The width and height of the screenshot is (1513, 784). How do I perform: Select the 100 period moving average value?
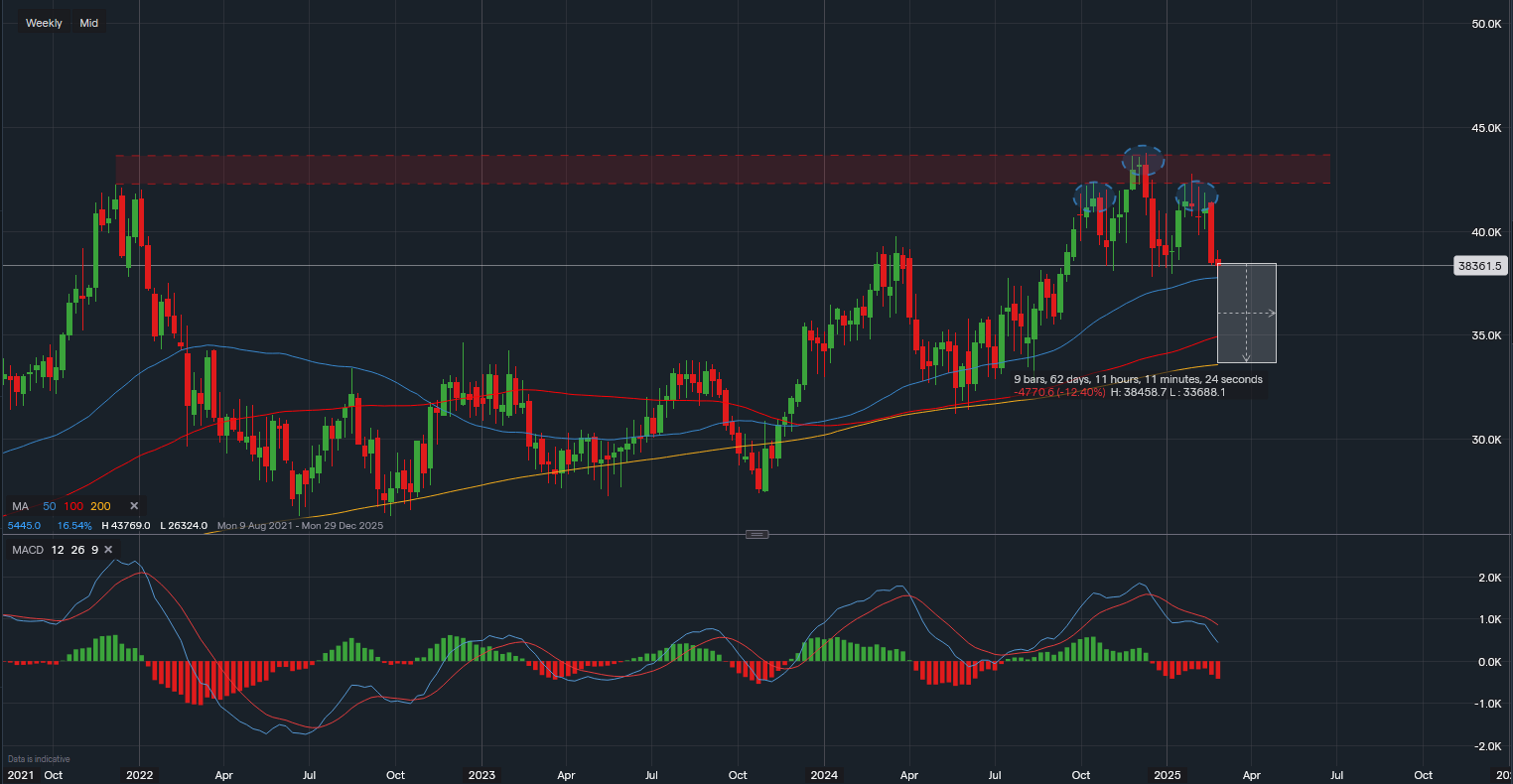(73, 506)
